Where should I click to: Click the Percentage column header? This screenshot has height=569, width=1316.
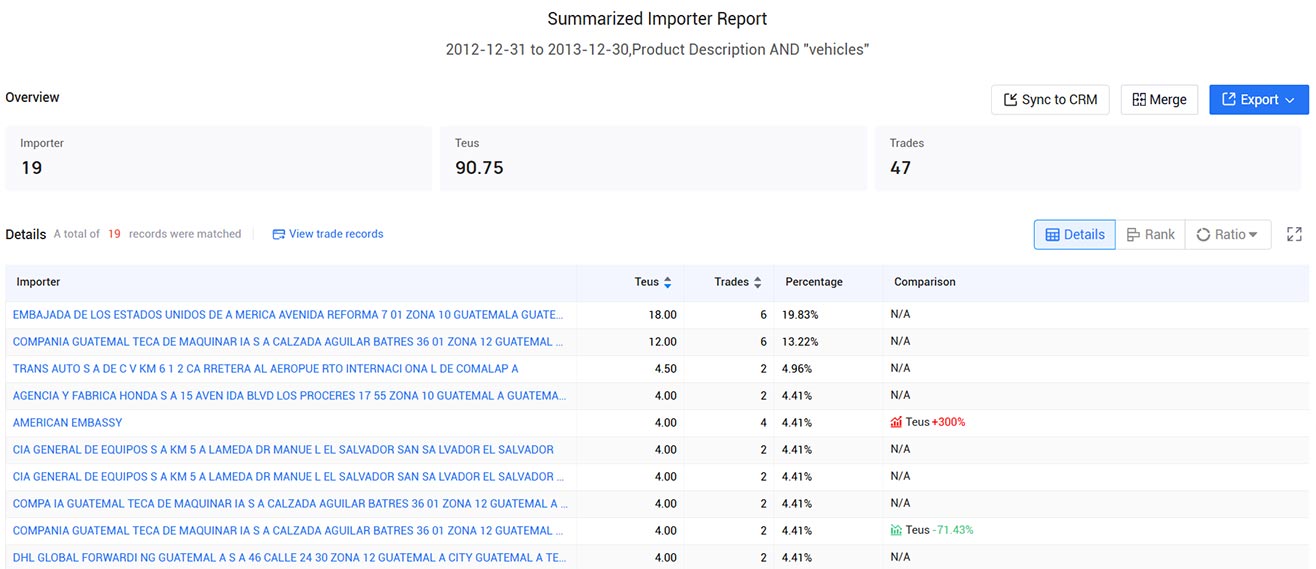(814, 282)
